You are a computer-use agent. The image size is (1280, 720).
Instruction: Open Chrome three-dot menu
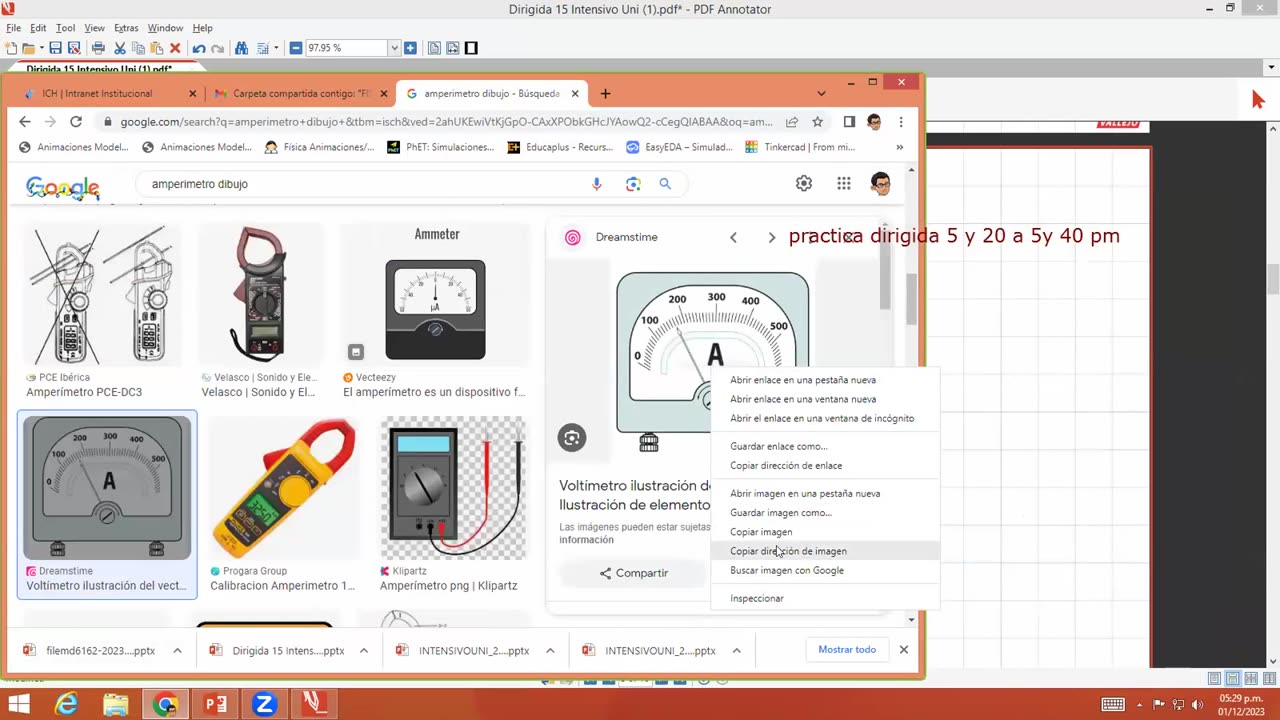coord(901,122)
